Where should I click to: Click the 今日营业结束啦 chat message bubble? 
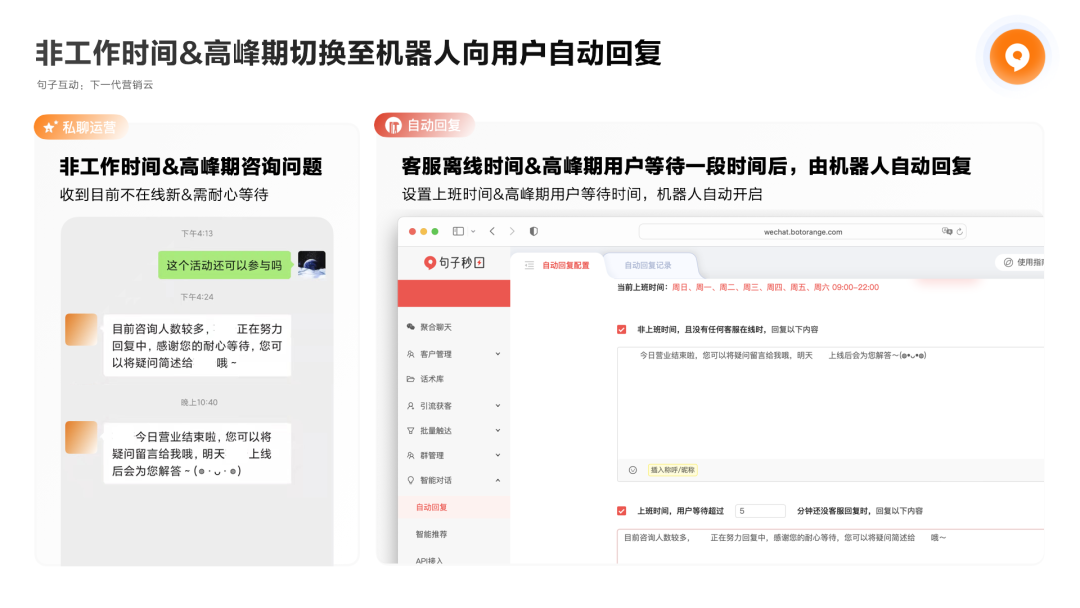coord(197,454)
